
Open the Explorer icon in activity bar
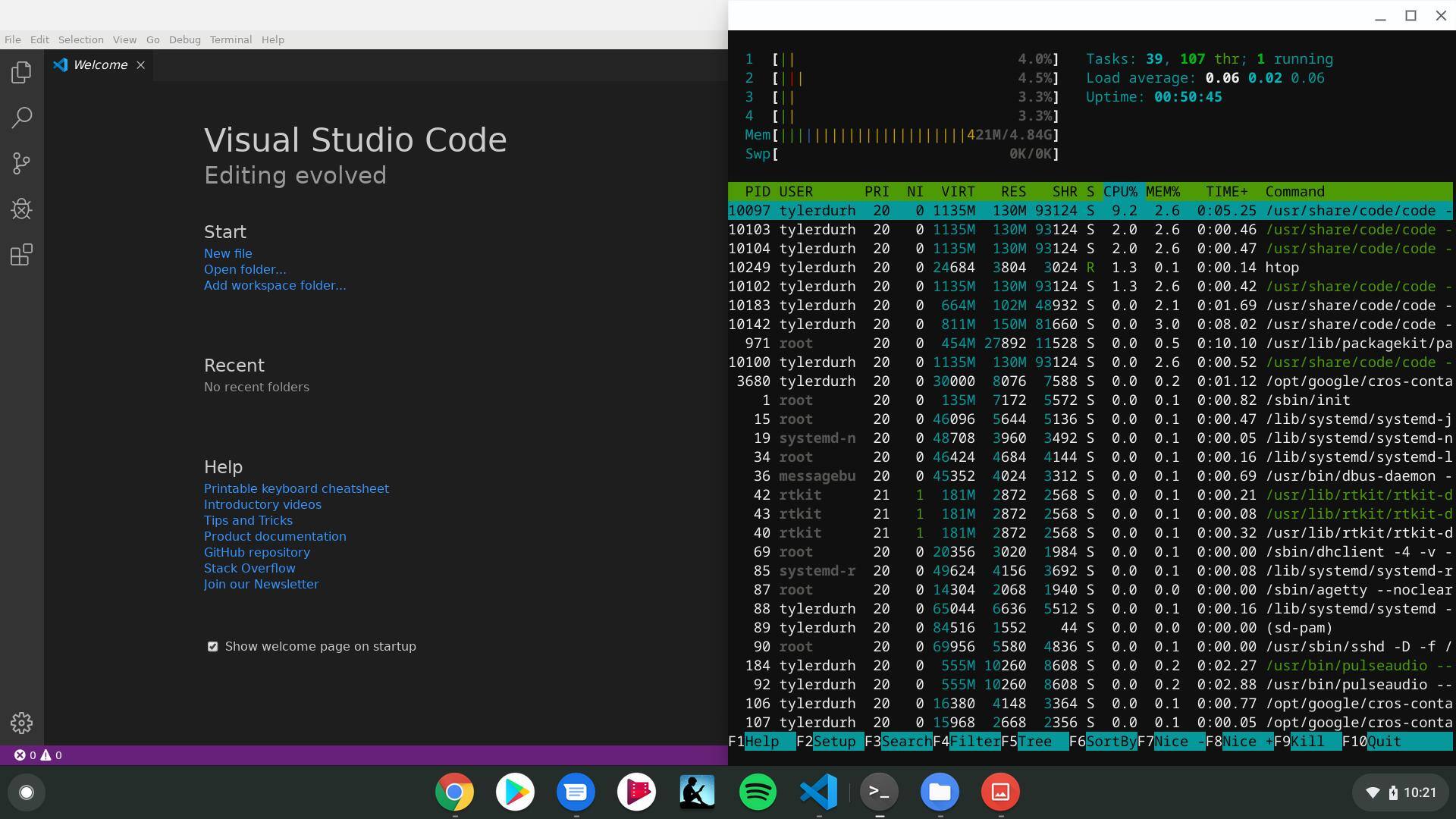tap(21, 73)
